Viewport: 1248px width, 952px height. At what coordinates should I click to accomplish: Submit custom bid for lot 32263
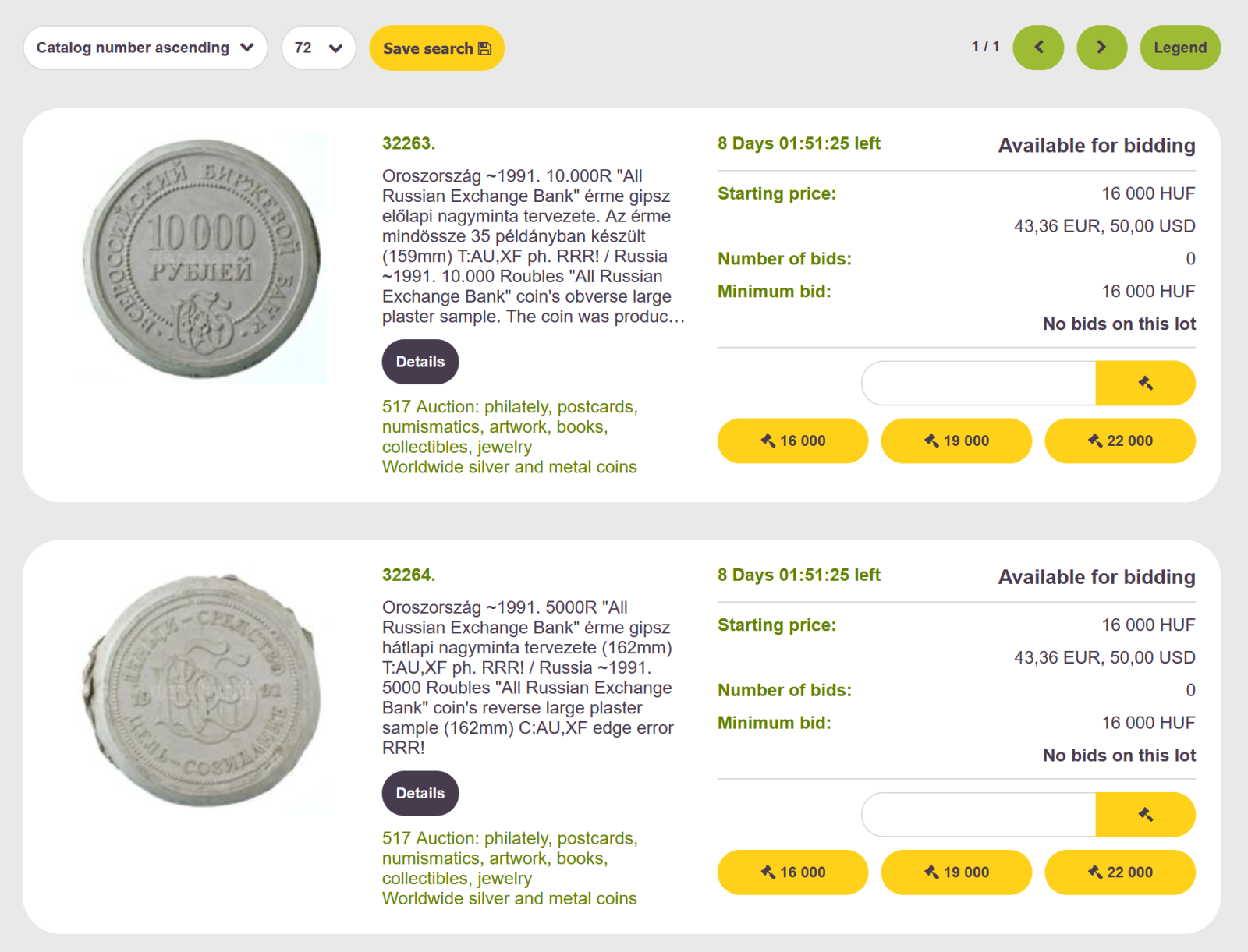1145,383
